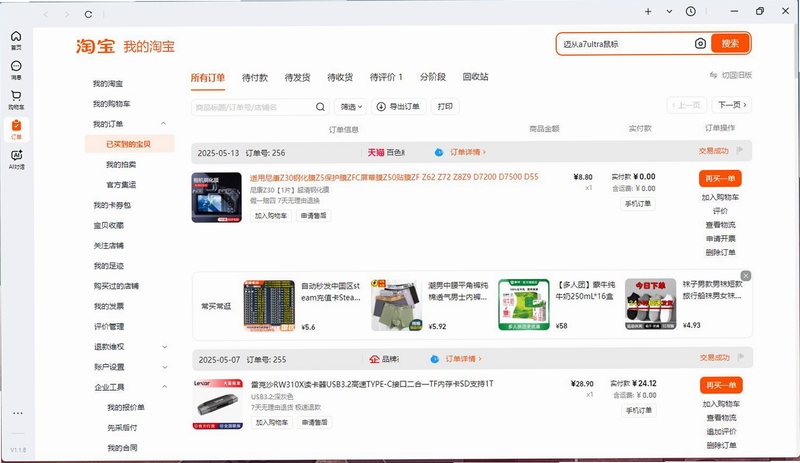Switch to the 待评价 tab

386,77
